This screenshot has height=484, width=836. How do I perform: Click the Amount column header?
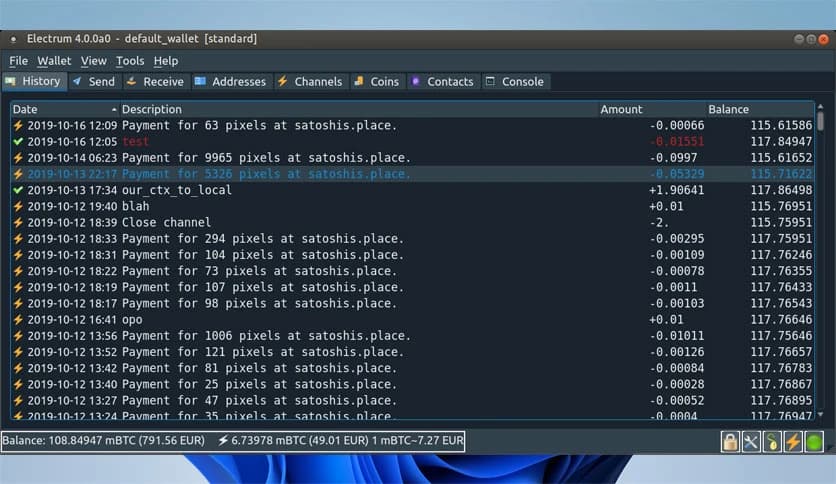(x=652, y=109)
